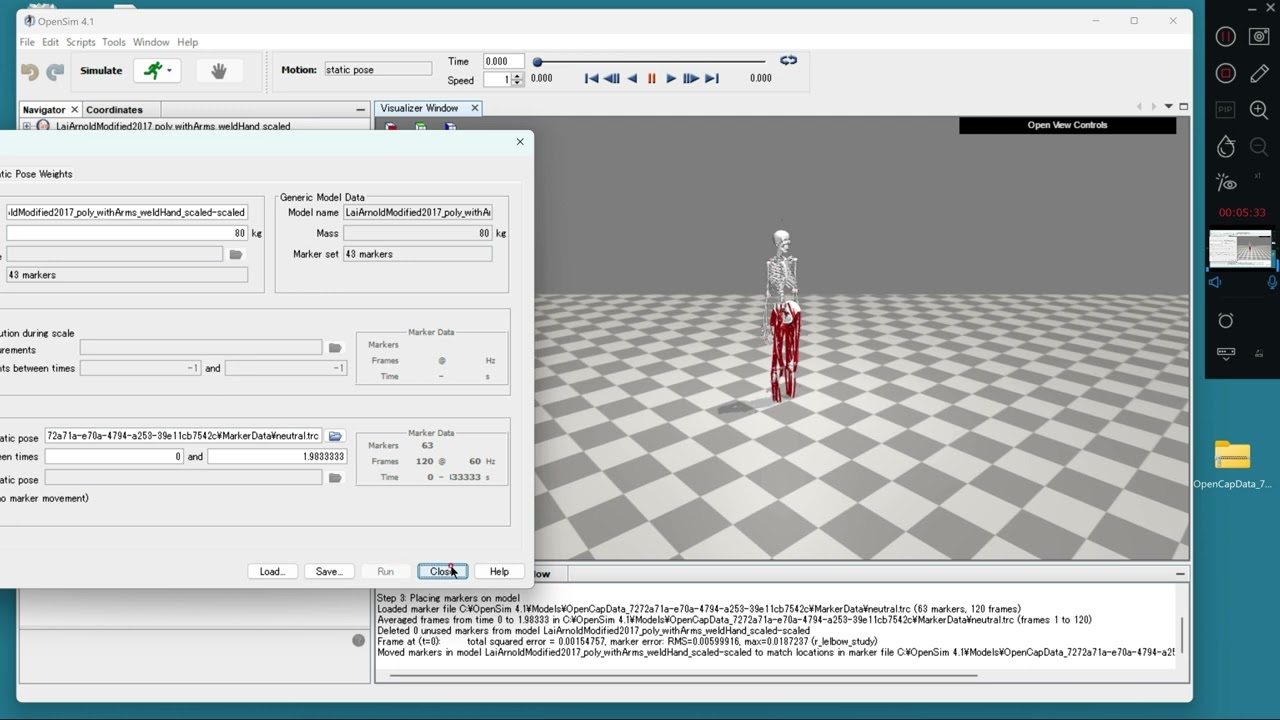Step forward one frame in motion
The height and width of the screenshot is (720, 1280).
pyautogui.click(x=691, y=78)
